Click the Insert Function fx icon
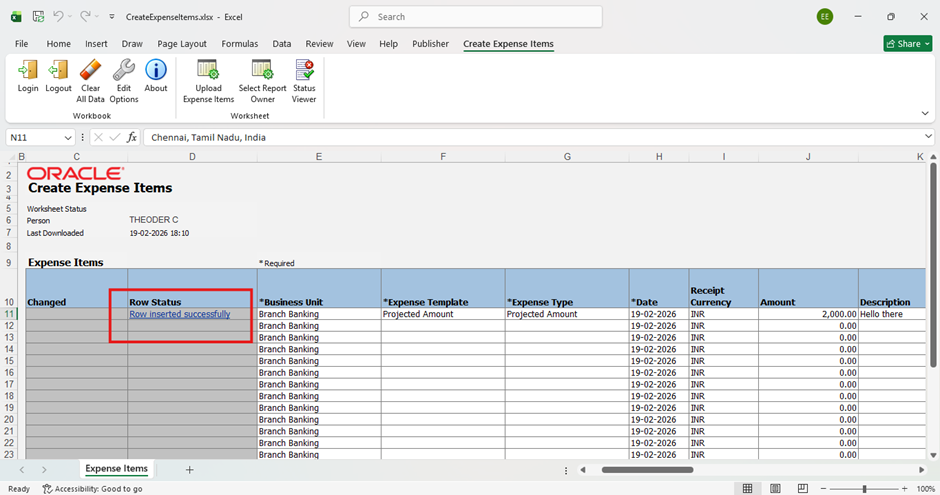 pos(132,137)
